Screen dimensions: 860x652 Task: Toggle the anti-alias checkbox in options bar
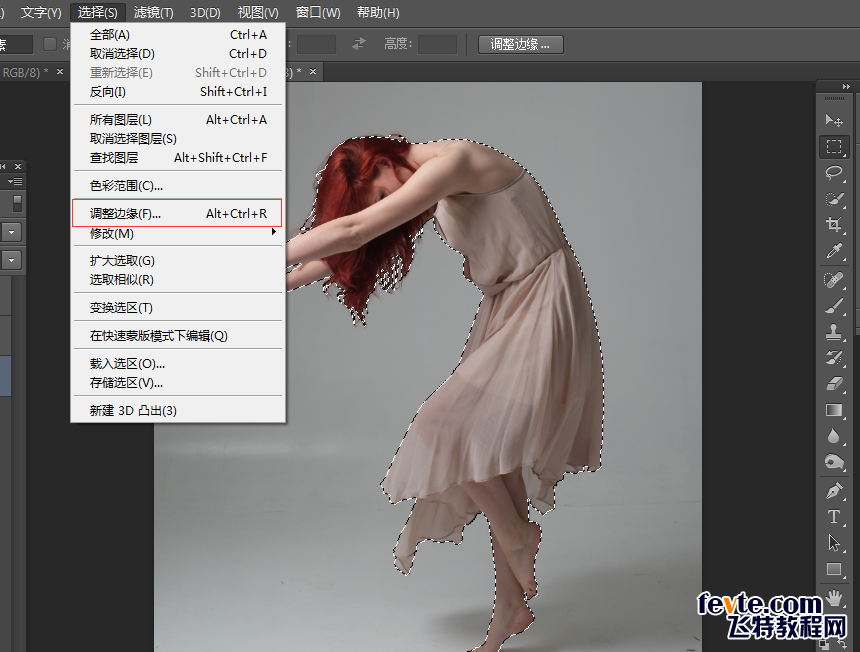tap(50, 44)
